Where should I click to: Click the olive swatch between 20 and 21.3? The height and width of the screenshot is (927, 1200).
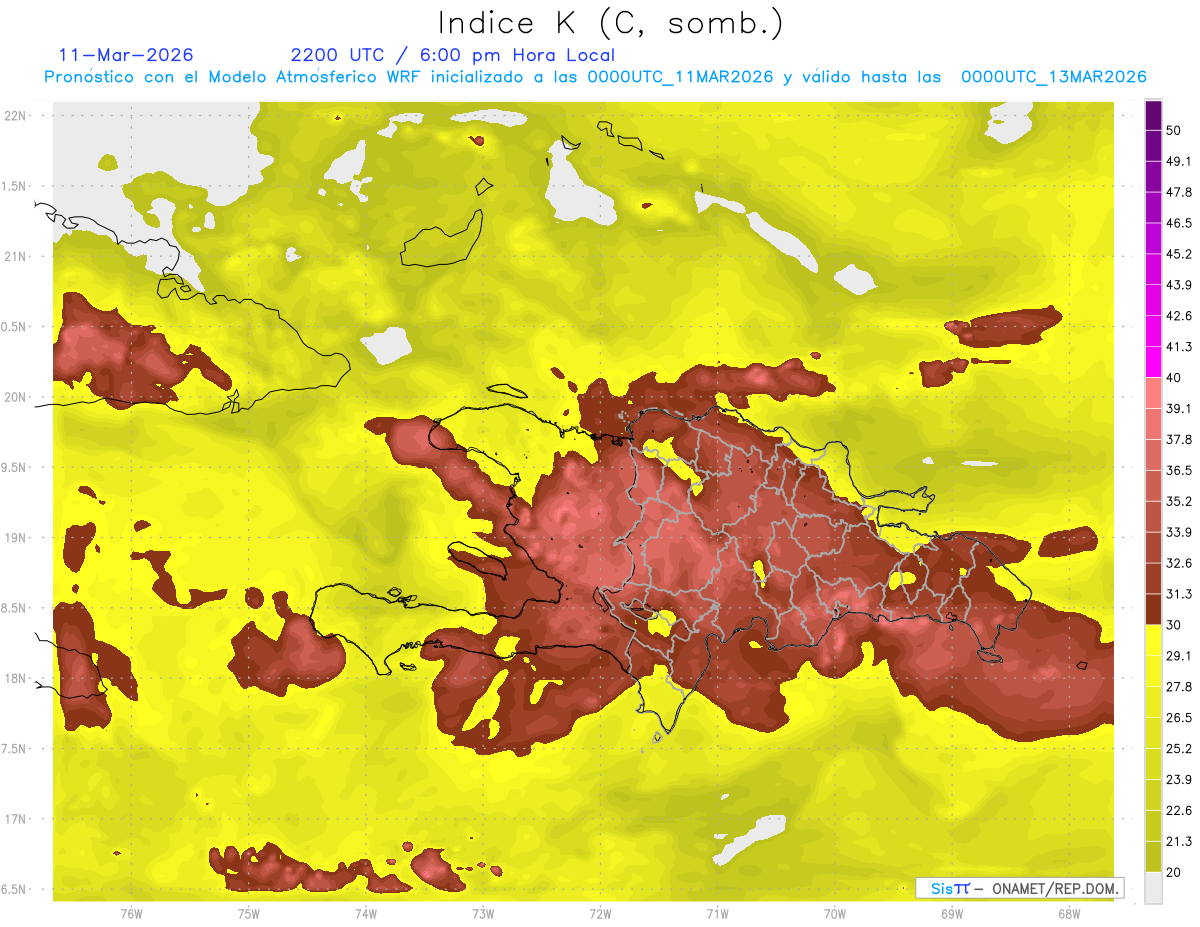(1153, 858)
